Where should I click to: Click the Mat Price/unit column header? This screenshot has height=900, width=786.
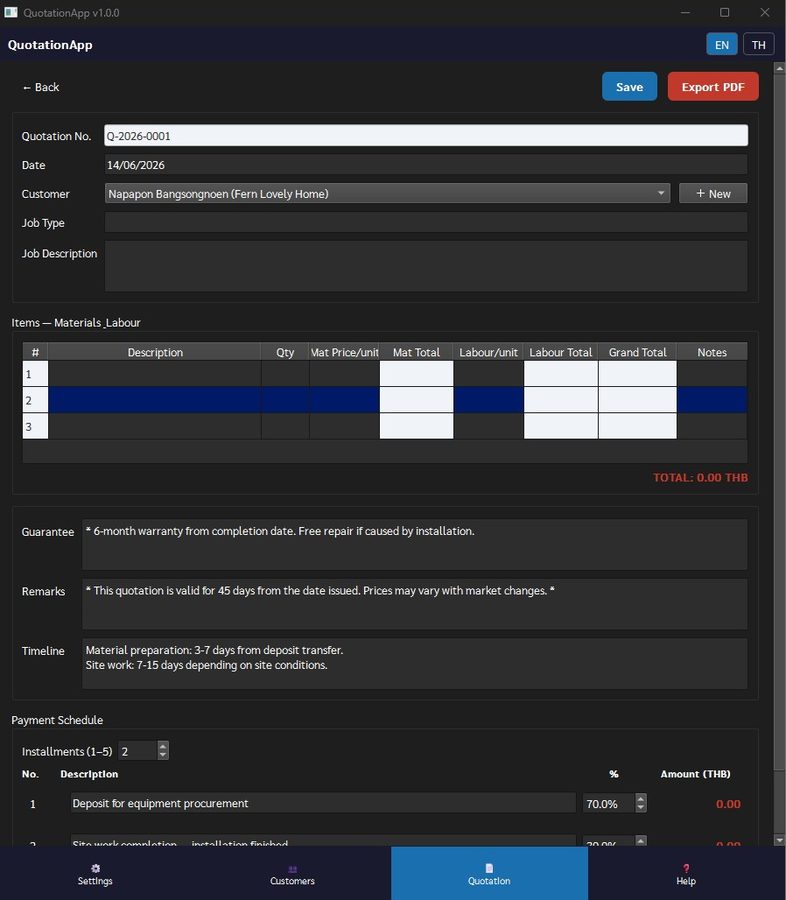tap(344, 352)
